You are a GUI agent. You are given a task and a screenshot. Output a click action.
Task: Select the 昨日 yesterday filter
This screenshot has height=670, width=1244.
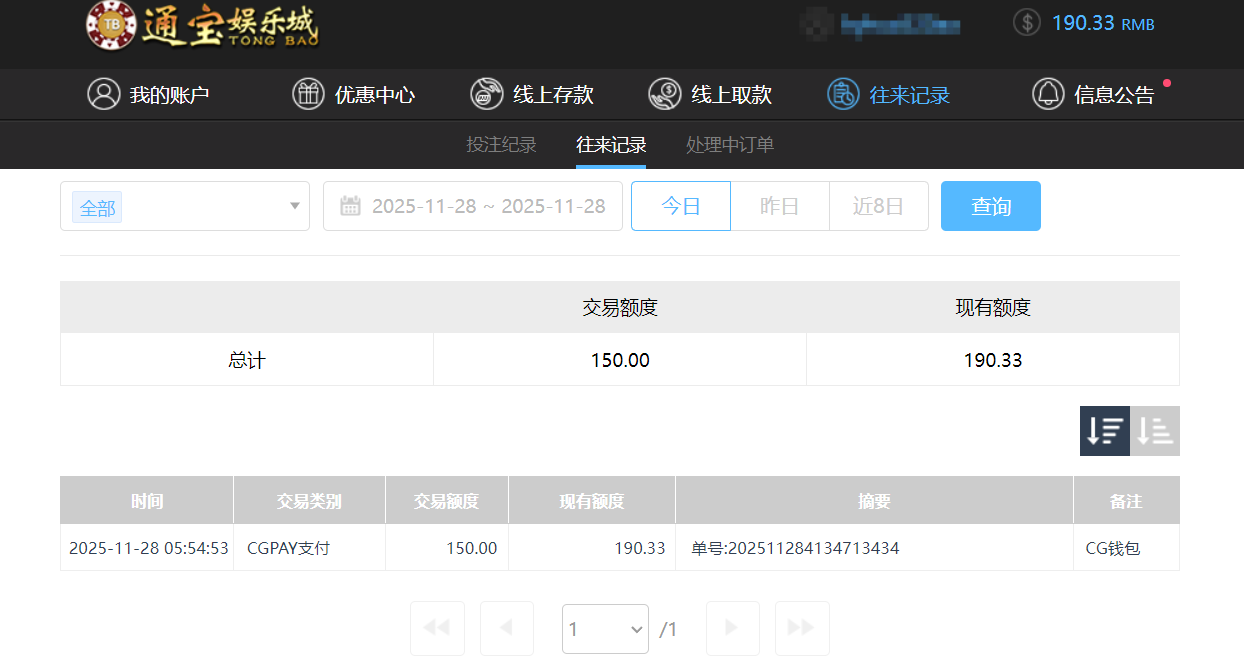coord(780,205)
